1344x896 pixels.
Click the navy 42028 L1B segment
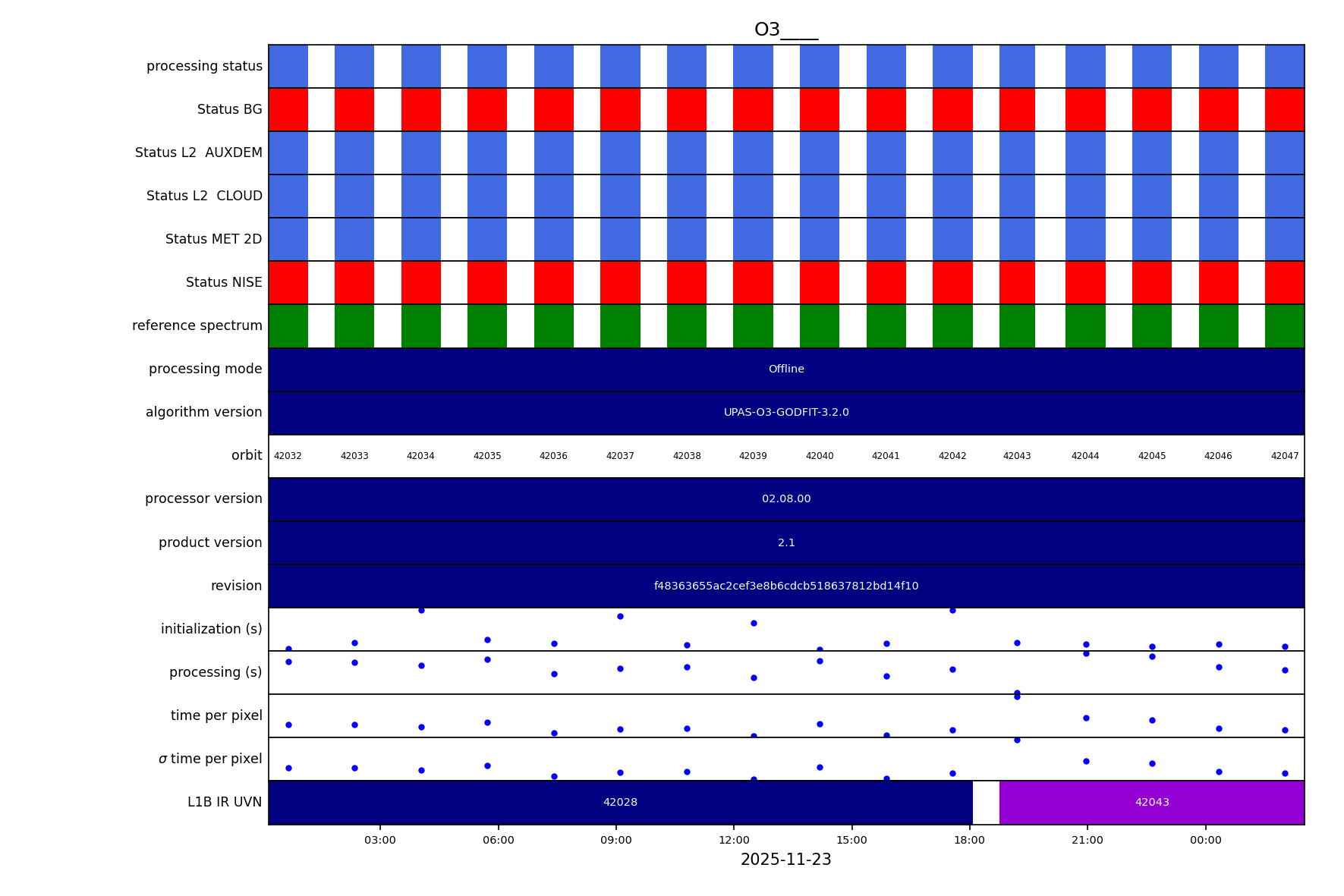[620, 803]
